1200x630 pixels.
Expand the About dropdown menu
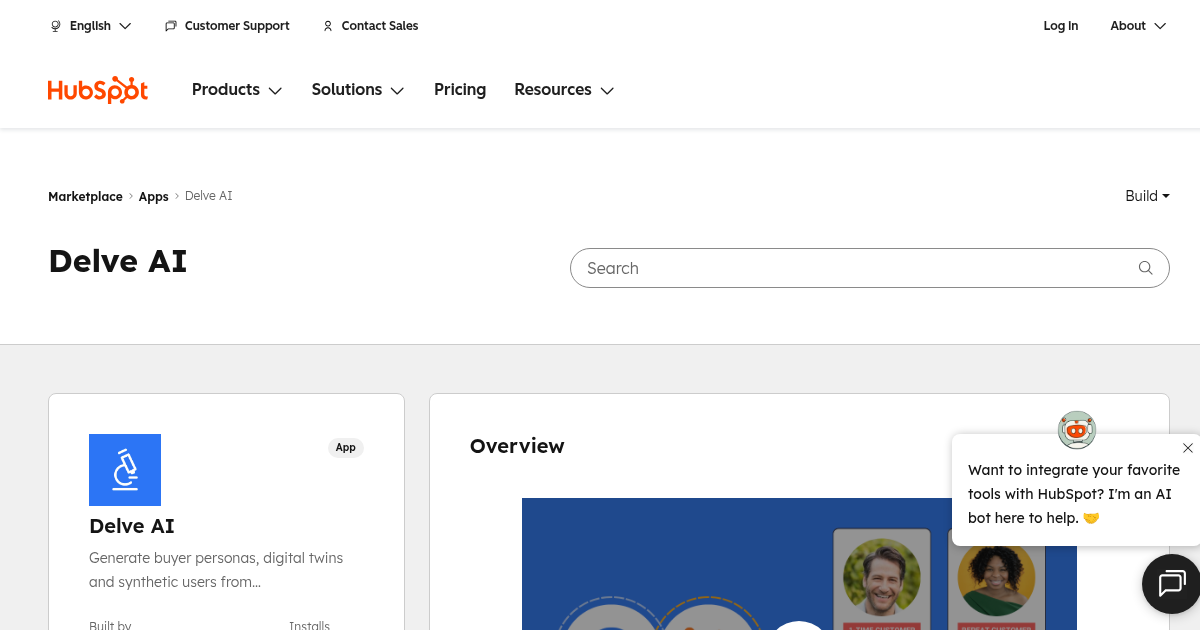click(x=1138, y=26)
